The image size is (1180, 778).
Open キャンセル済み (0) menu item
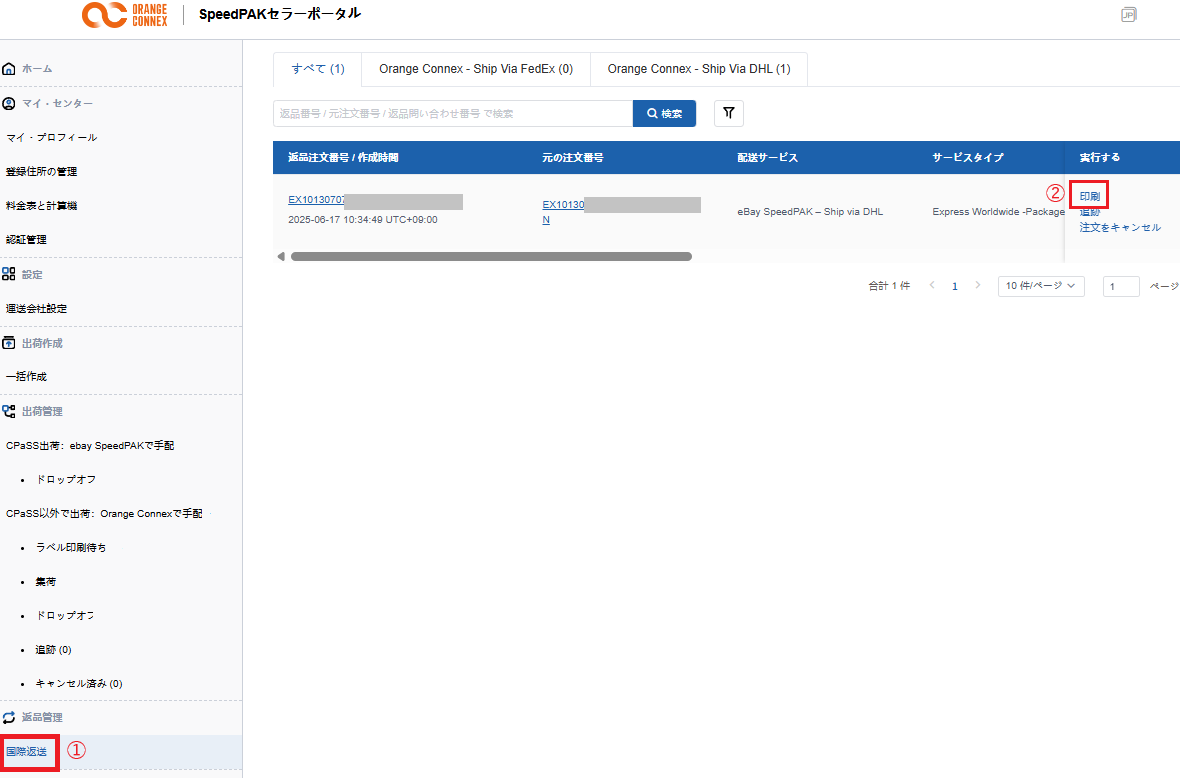coord(79,683)
